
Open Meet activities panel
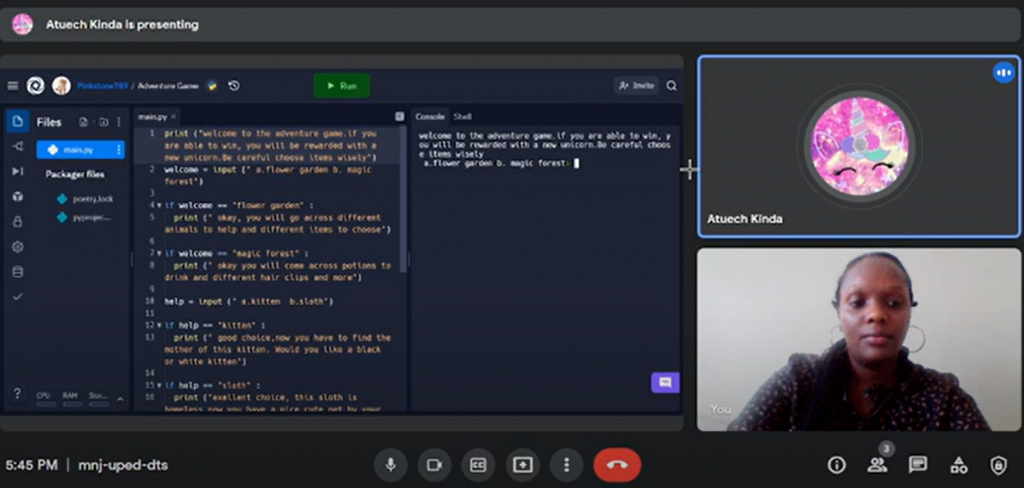[958, 464]
